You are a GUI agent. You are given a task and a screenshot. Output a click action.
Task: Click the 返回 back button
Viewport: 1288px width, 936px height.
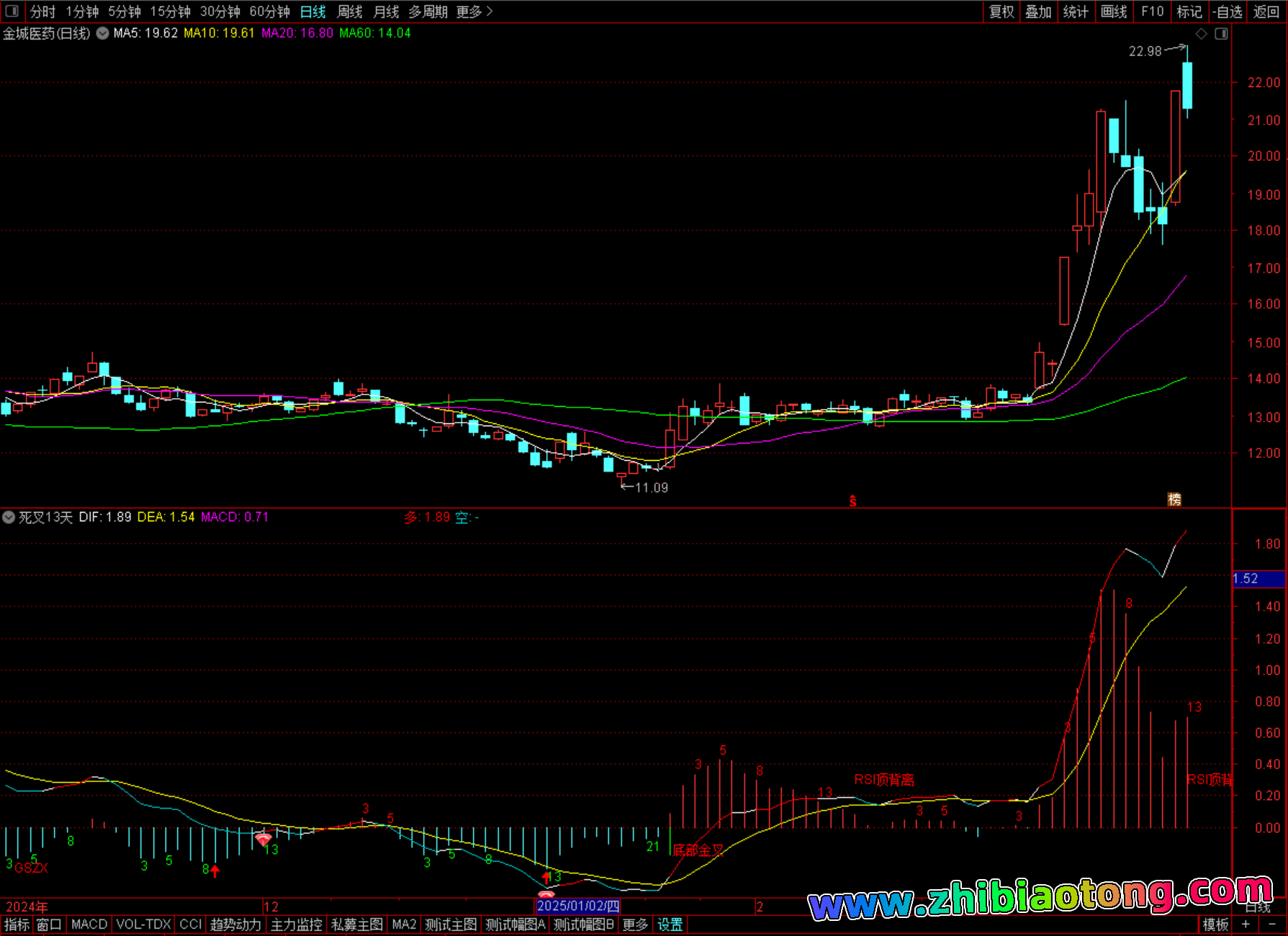click(1266, 12)
